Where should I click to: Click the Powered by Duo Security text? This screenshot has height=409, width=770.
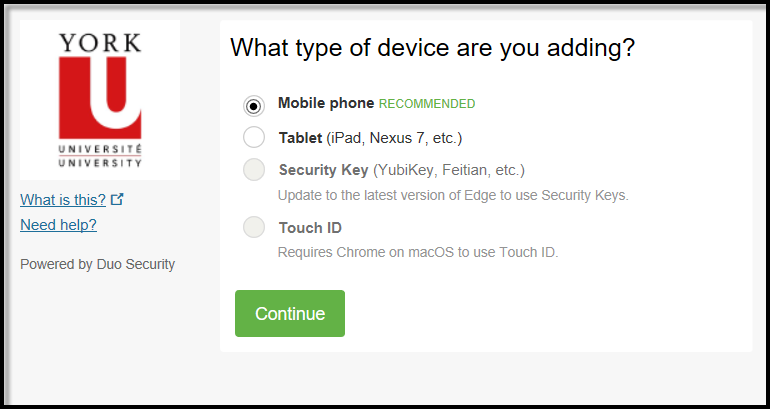pyautogui.click(x=97, y=264)
